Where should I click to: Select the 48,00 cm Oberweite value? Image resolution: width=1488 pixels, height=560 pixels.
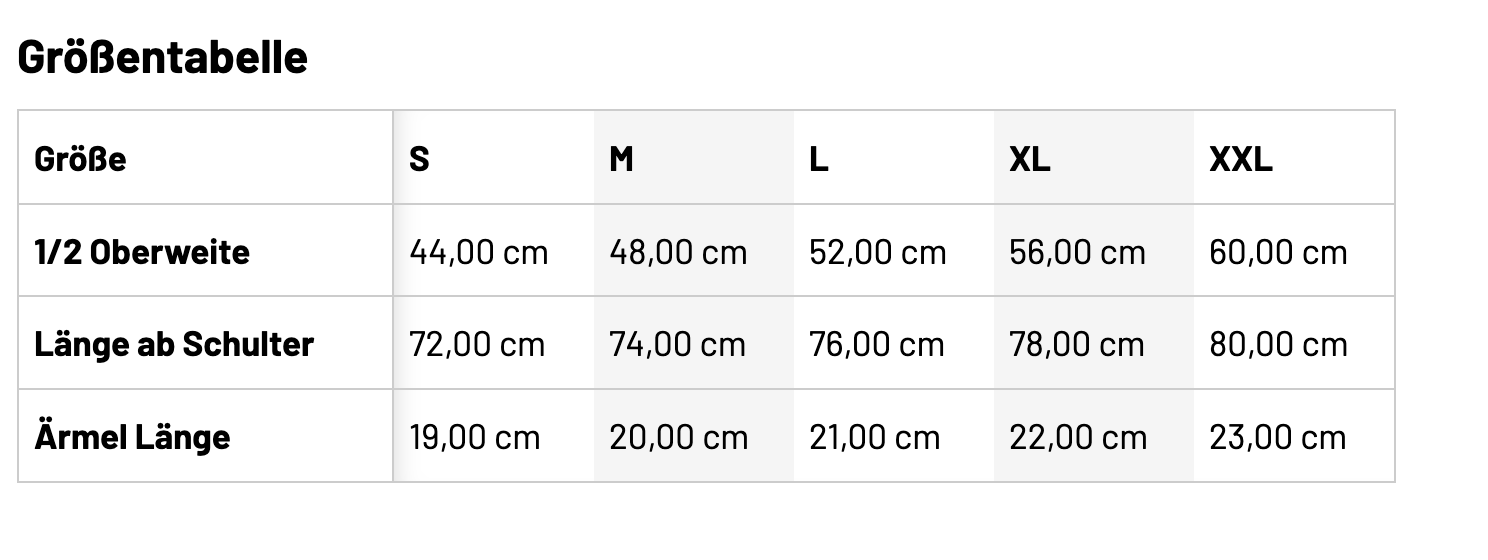tap(678, 252)
